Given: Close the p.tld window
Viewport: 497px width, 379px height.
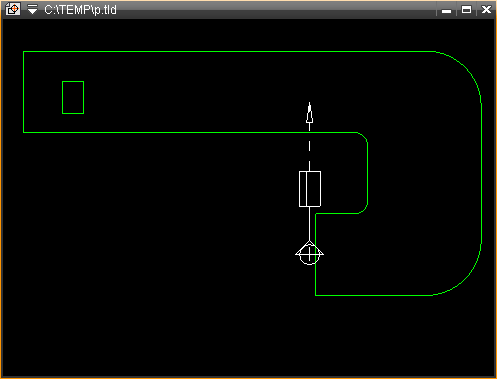Looking at the screenshot, I should click(486, 10).
